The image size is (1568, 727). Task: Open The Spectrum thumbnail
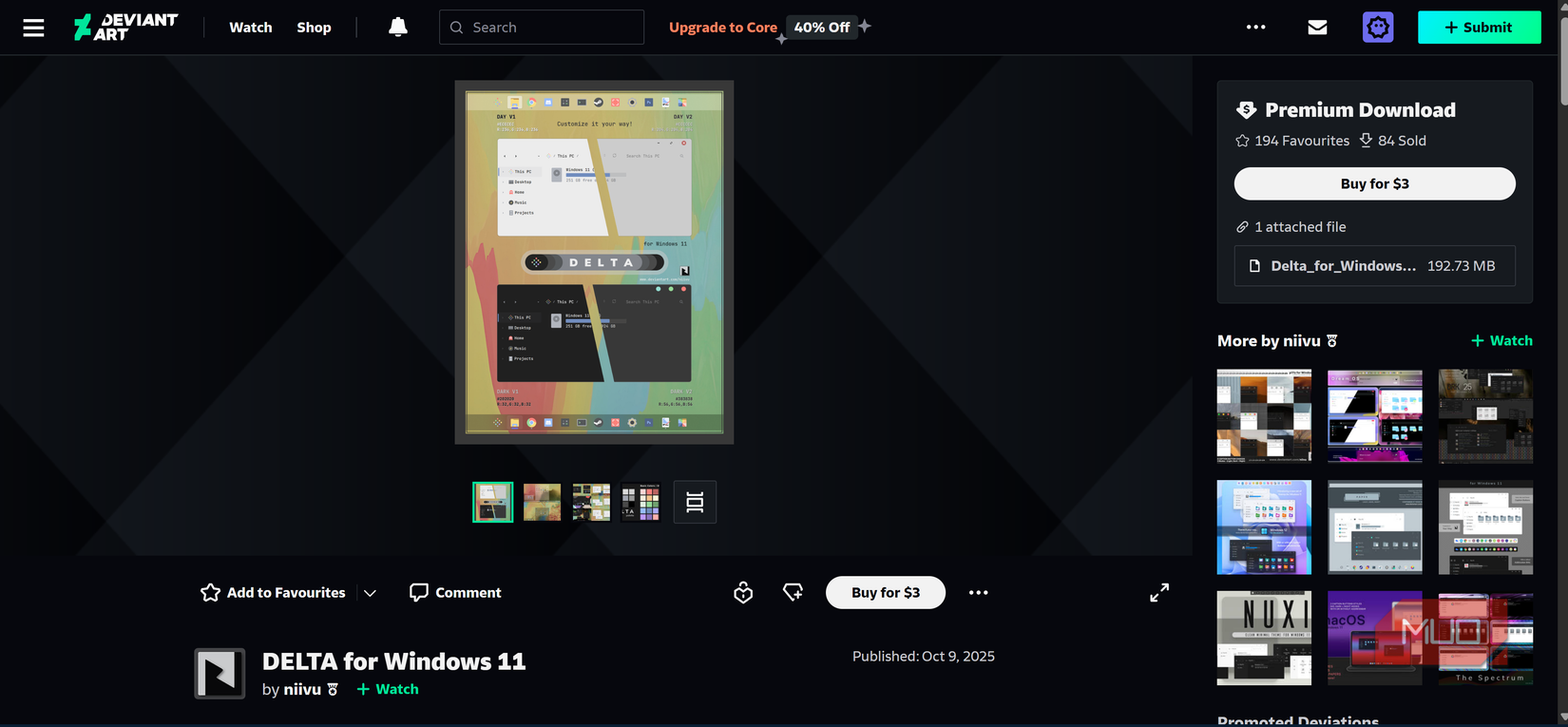[1485, 638]
